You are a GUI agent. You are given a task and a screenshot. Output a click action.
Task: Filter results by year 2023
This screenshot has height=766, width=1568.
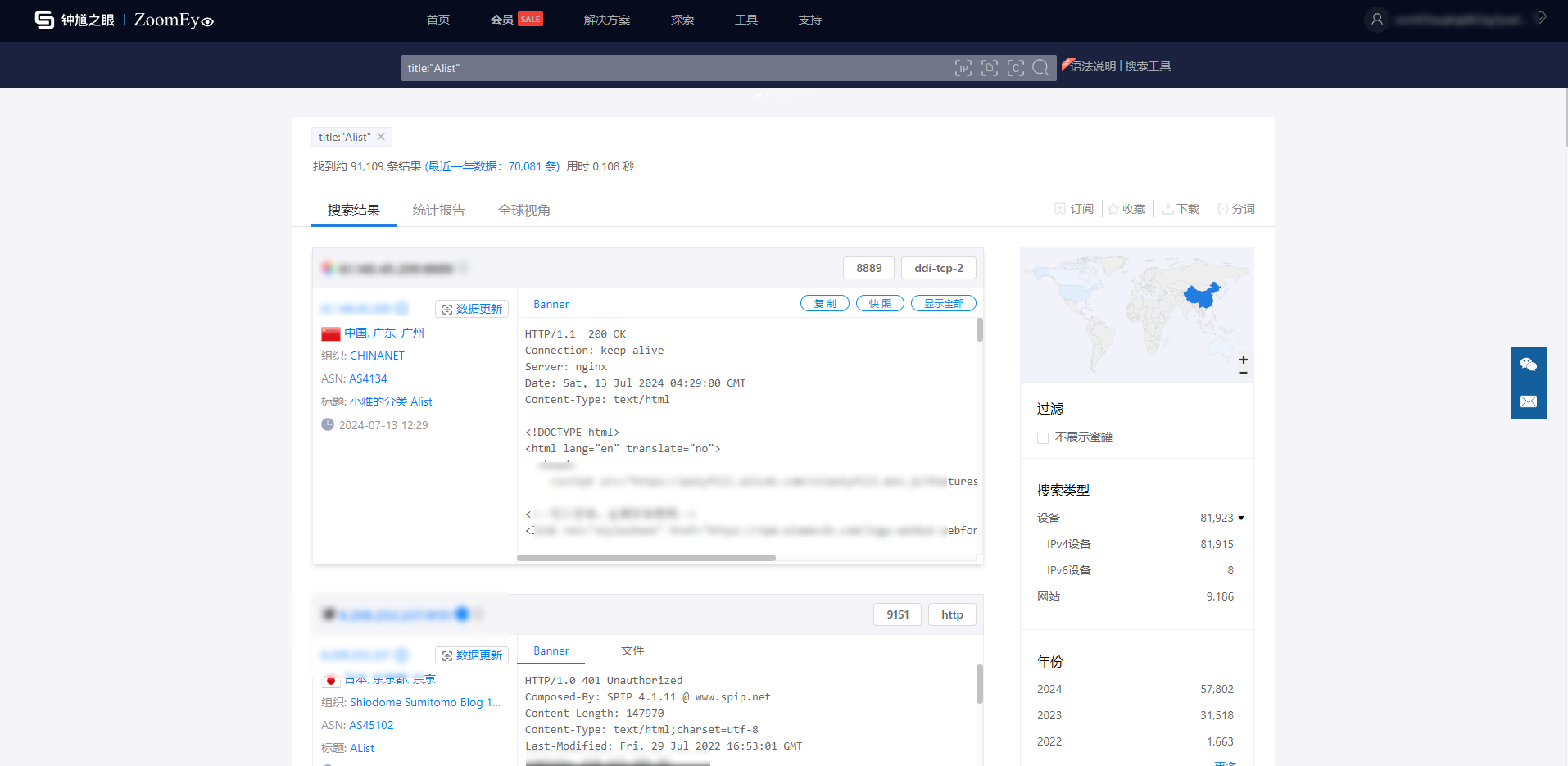coord(1049,715)
